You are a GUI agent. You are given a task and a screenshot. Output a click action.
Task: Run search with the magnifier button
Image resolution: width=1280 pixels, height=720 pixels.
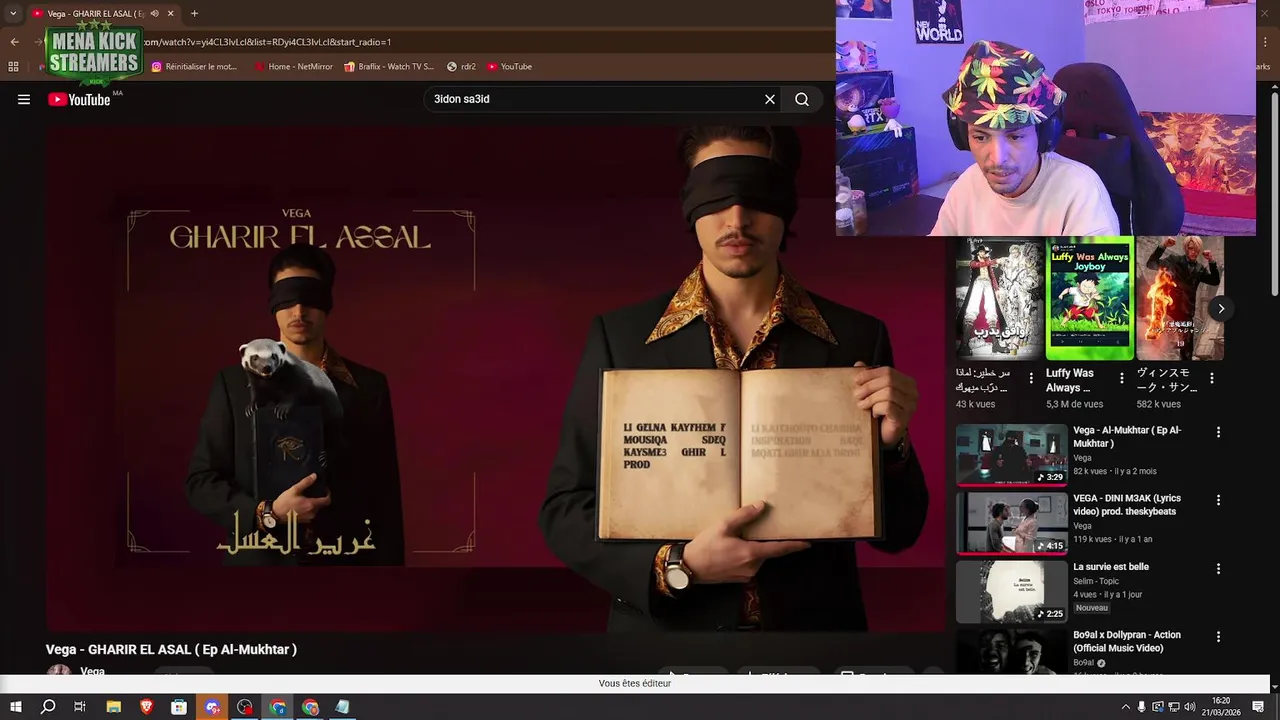(x=802, y=99)
